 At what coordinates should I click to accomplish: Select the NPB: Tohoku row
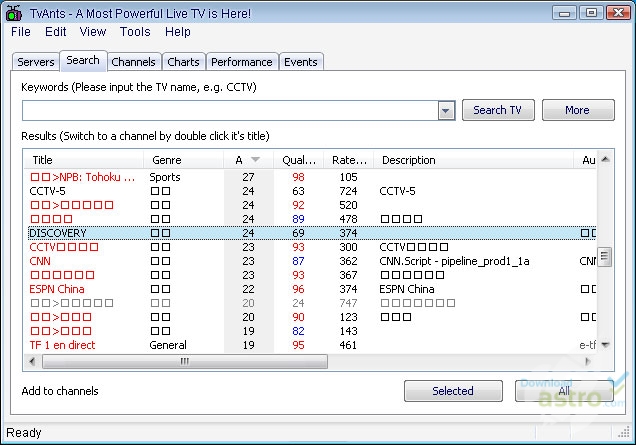pos(312,177)
